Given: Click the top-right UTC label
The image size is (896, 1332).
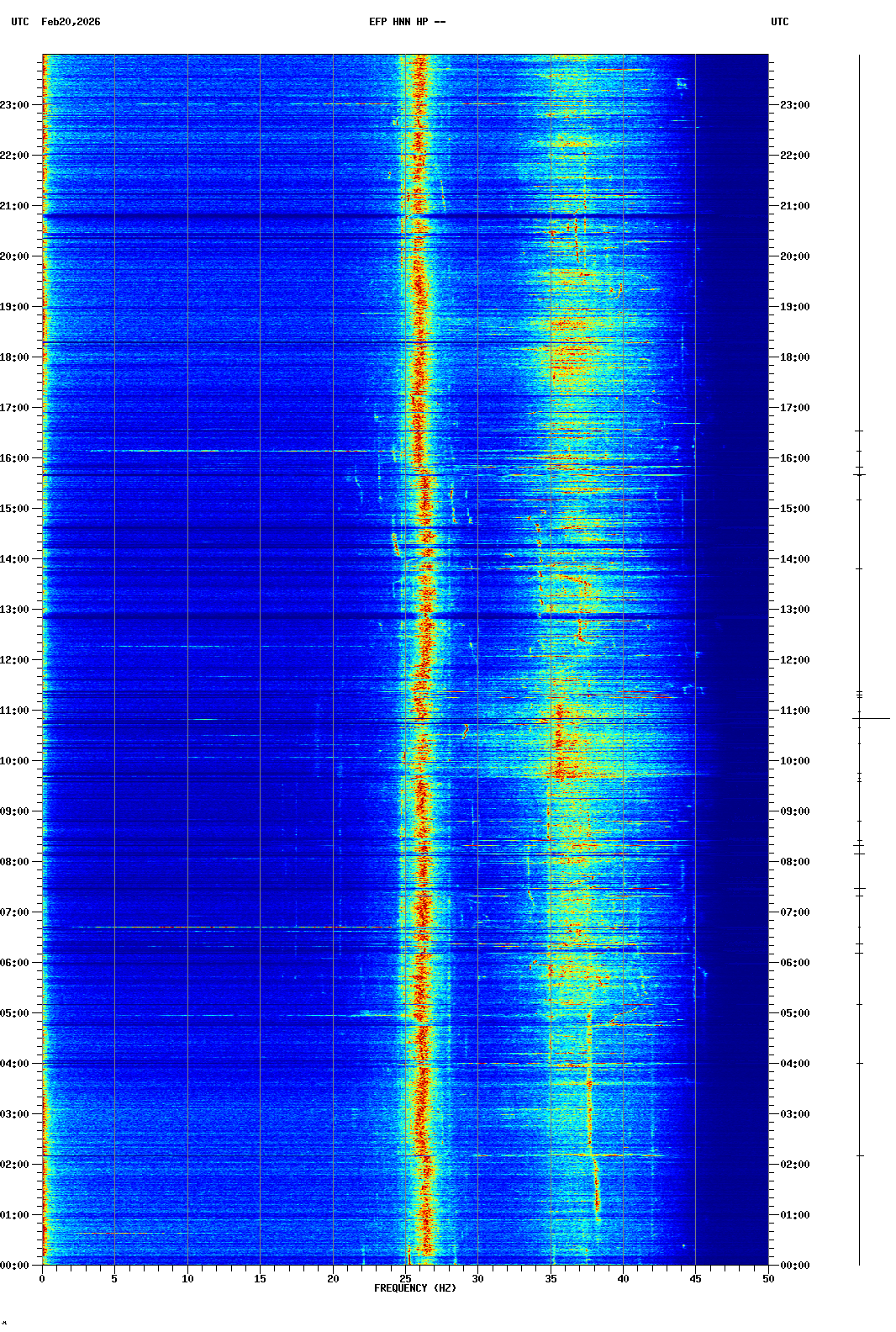Looking at the screenshot, I should coord(779,22).
